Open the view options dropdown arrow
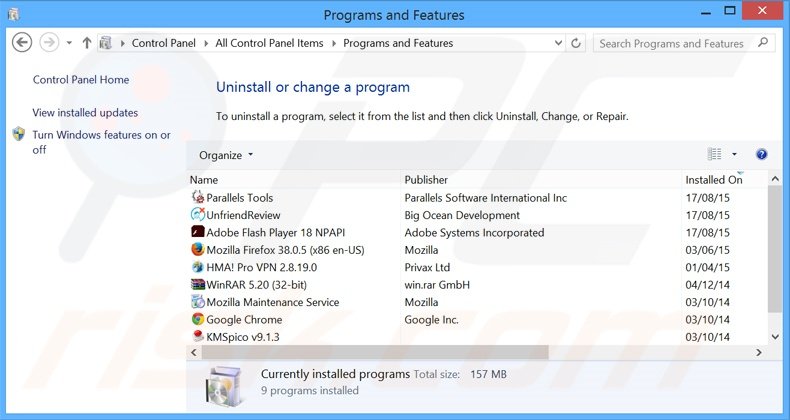 tap(734, 154)
